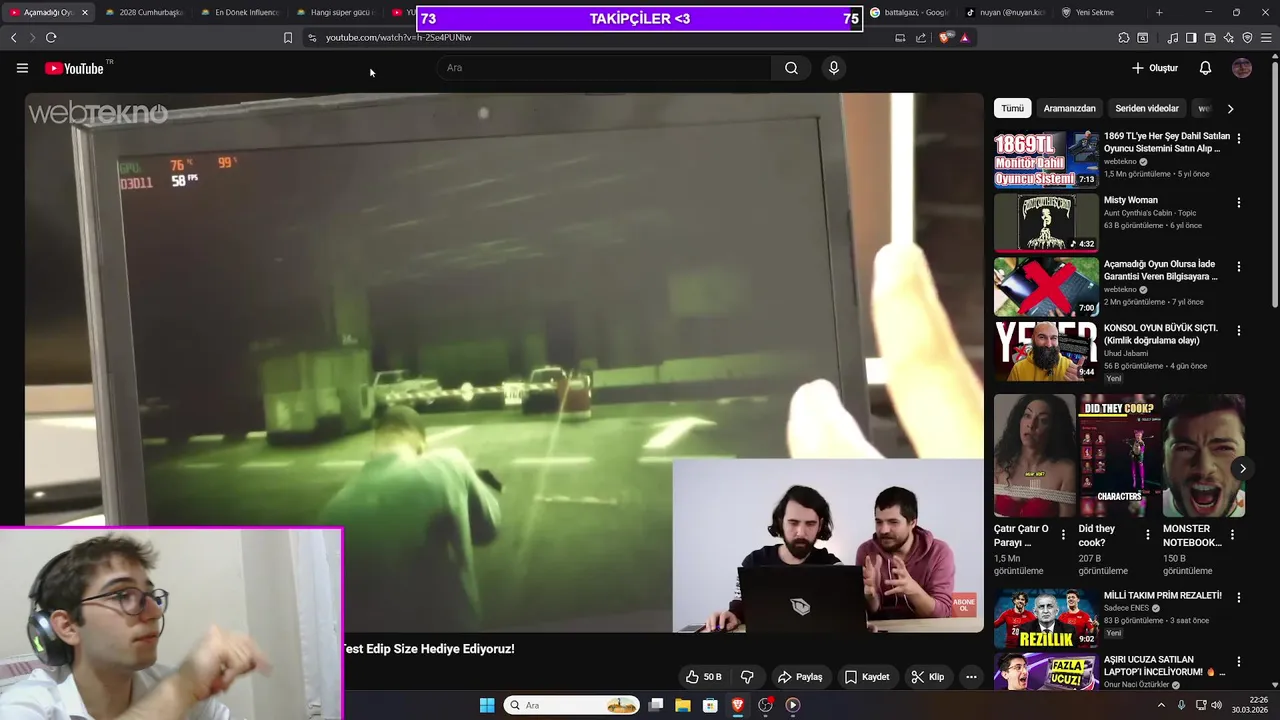Open the Brave playlist music note icon
1280x720 pixels.
[x=1172, y=38]
